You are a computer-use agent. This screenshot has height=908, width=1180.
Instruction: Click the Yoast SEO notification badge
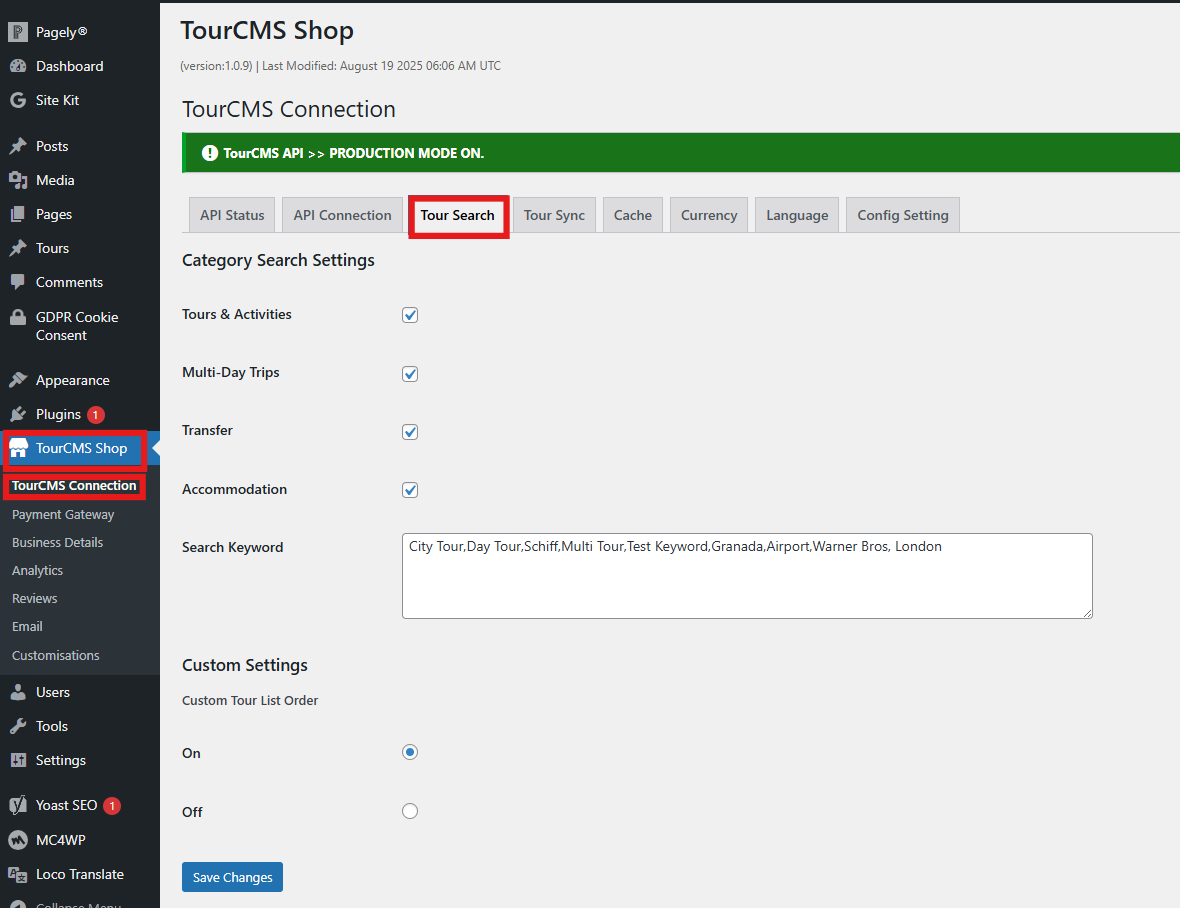click(112, 806)
